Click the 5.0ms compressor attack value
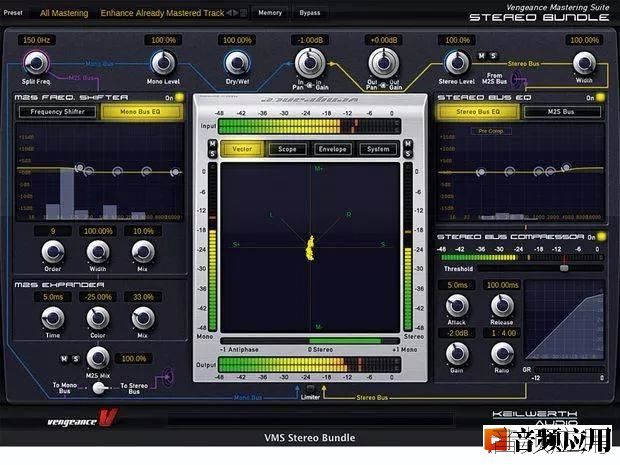 click(457, 285)
